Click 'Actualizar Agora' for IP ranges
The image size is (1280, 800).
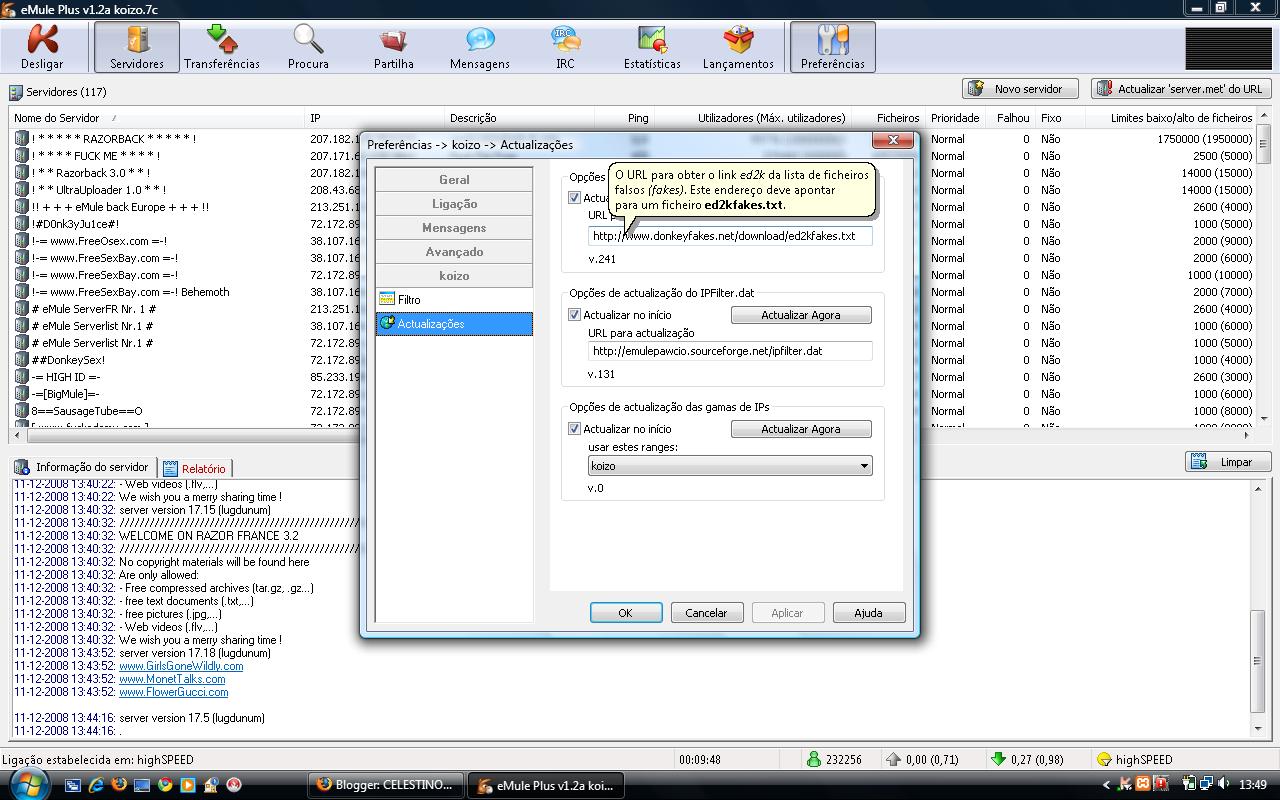tap(801, 429)
